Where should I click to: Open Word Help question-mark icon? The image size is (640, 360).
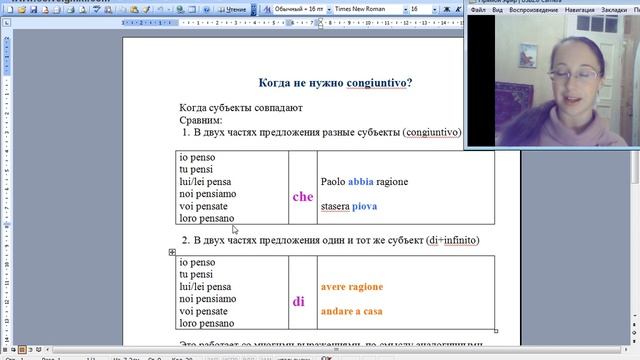point(207,9)
